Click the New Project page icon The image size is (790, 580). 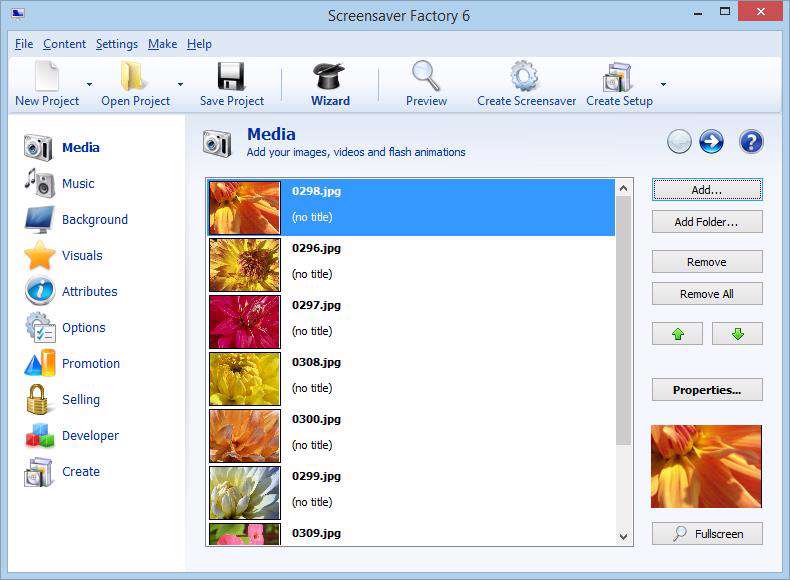[47, 76]
